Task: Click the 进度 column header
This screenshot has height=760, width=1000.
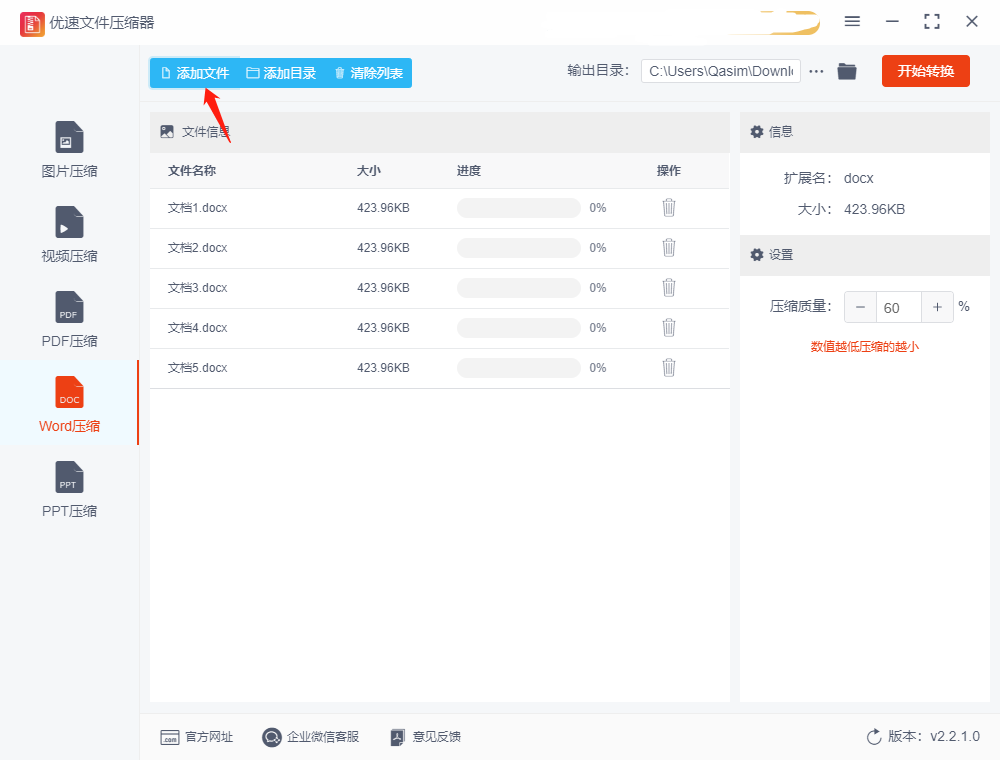Action: point(469,171)
